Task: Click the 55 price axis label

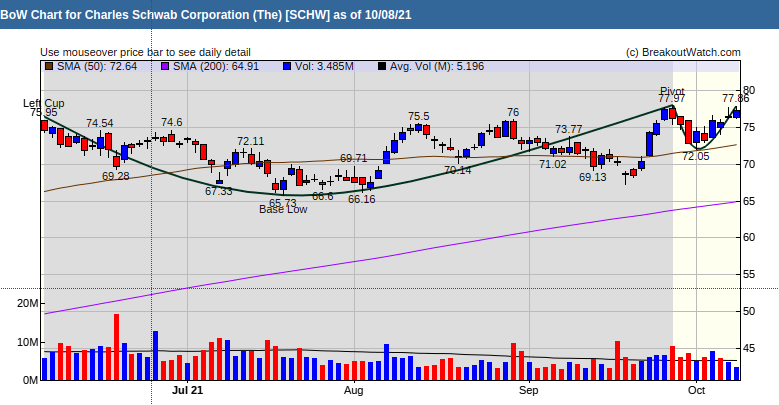Action: tap(749, 274)
